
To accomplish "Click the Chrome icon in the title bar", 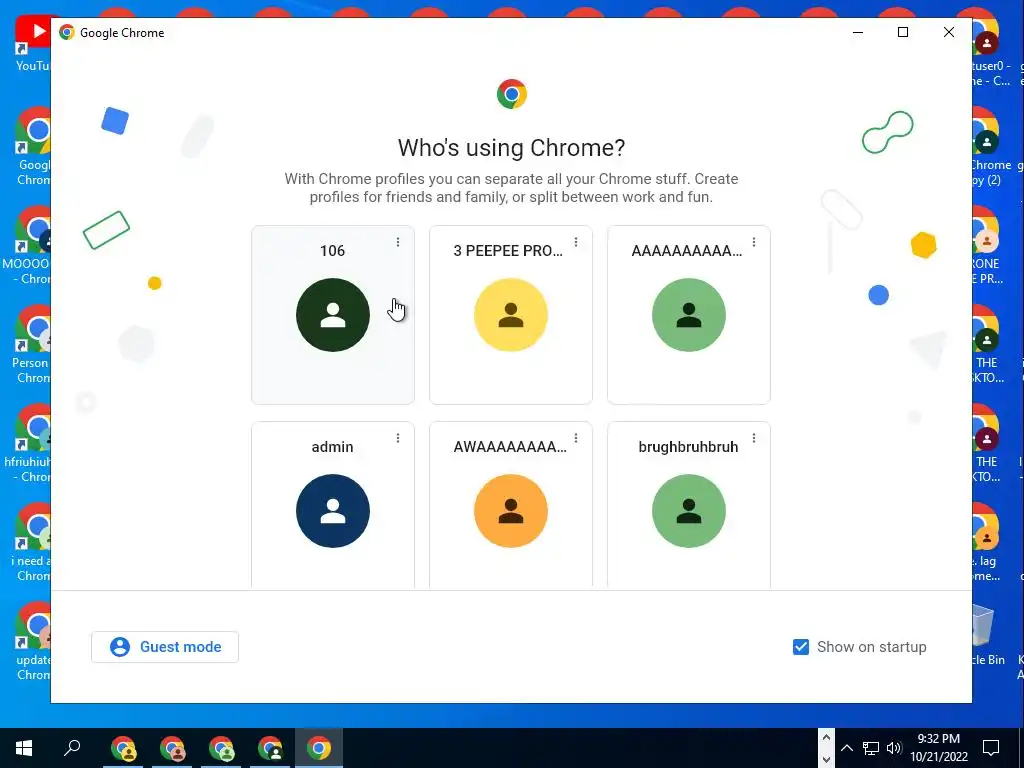I will 67,32.
